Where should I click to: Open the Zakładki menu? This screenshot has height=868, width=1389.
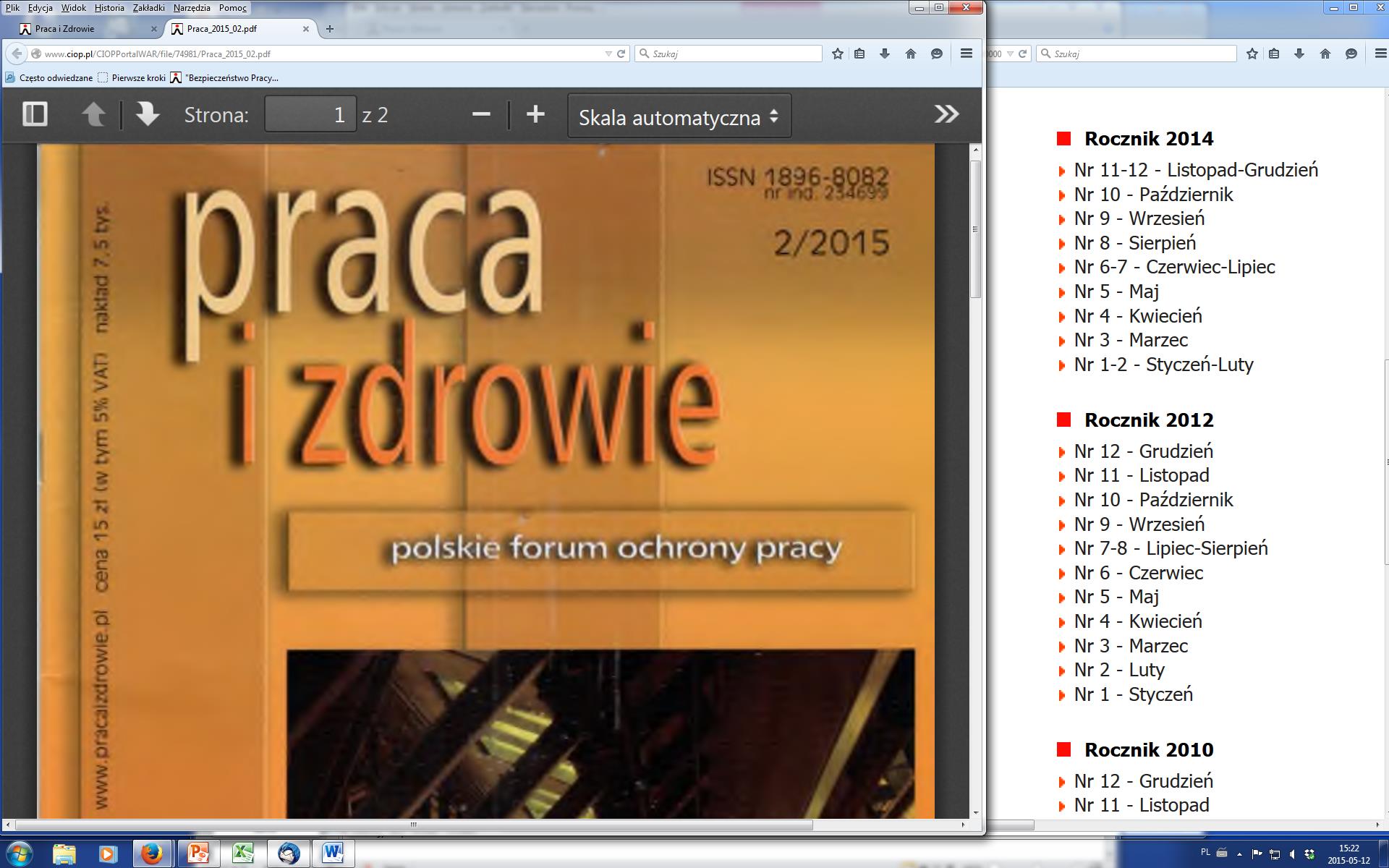pos(149,8)
